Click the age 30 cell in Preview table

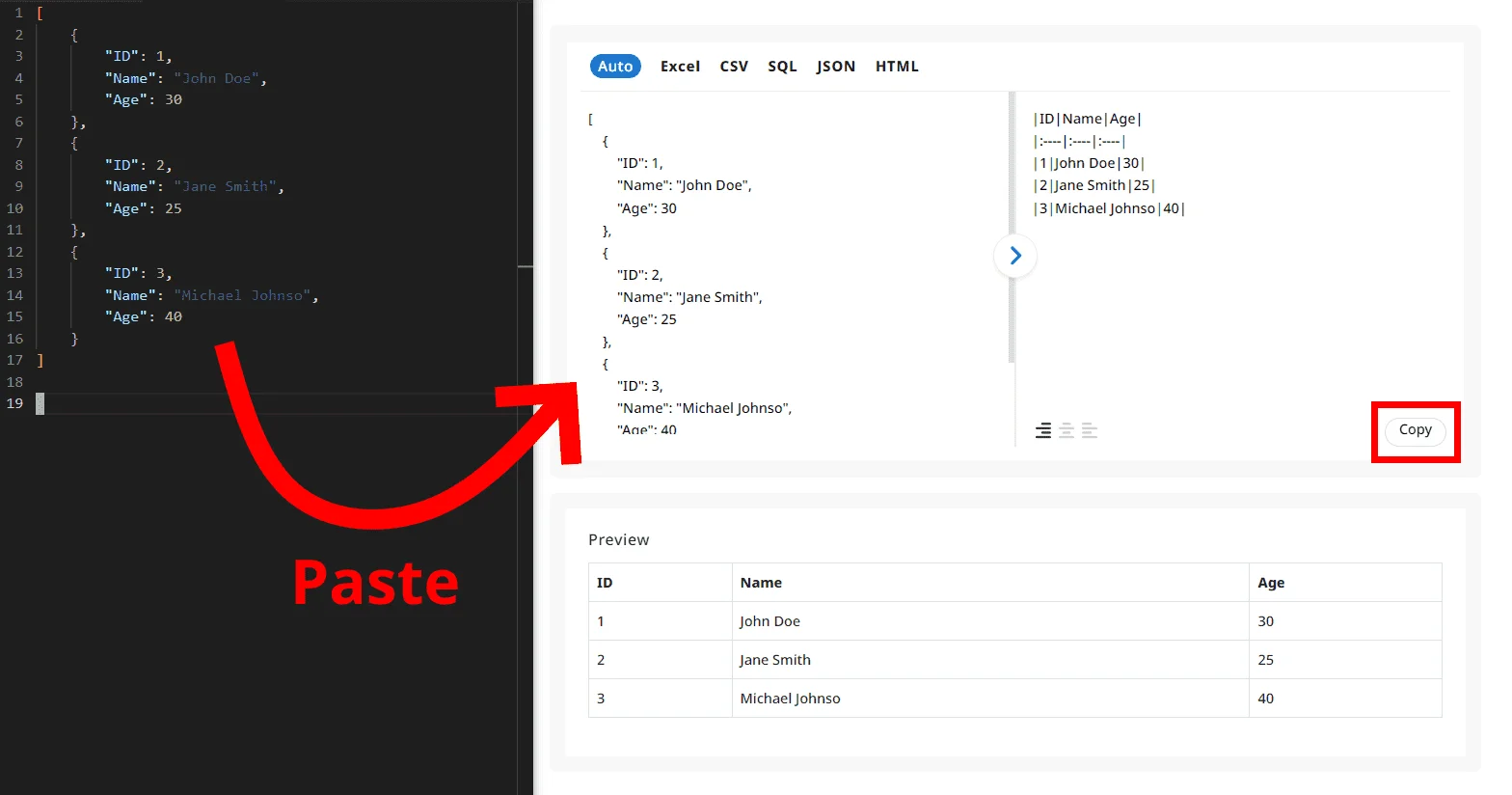(1345, 621)
